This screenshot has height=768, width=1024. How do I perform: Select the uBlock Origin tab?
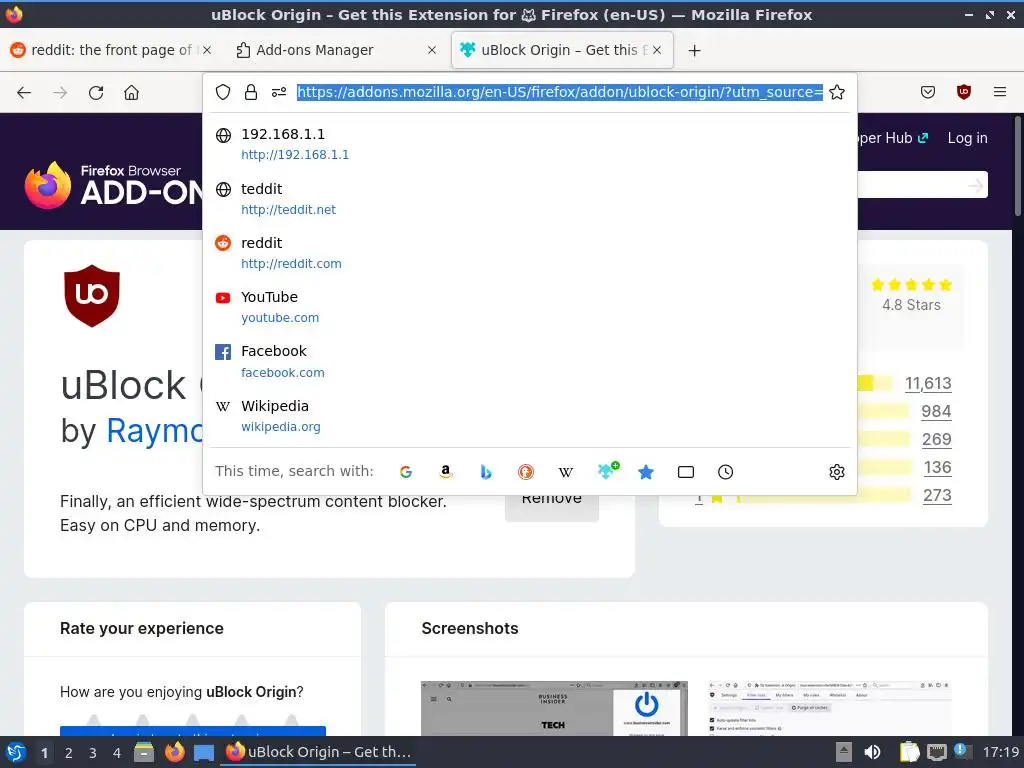coord(562,50)
